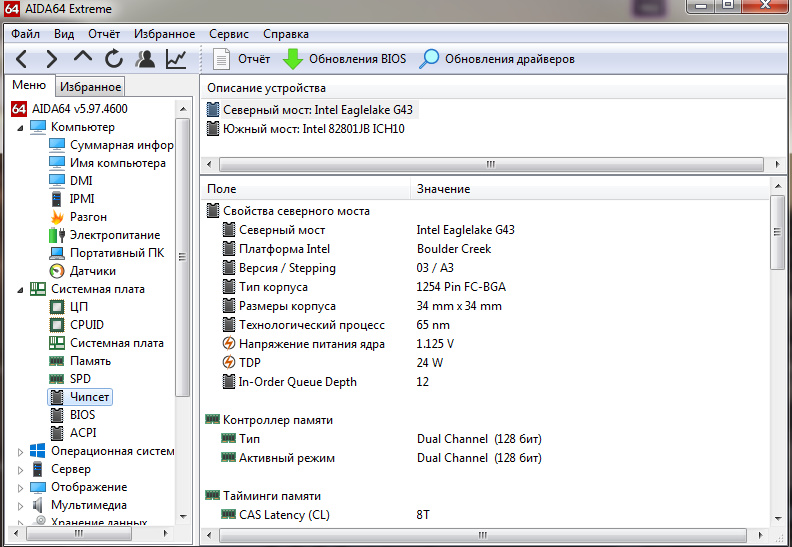Click the device description horizontal scrollbar

[x=491, y=165]
